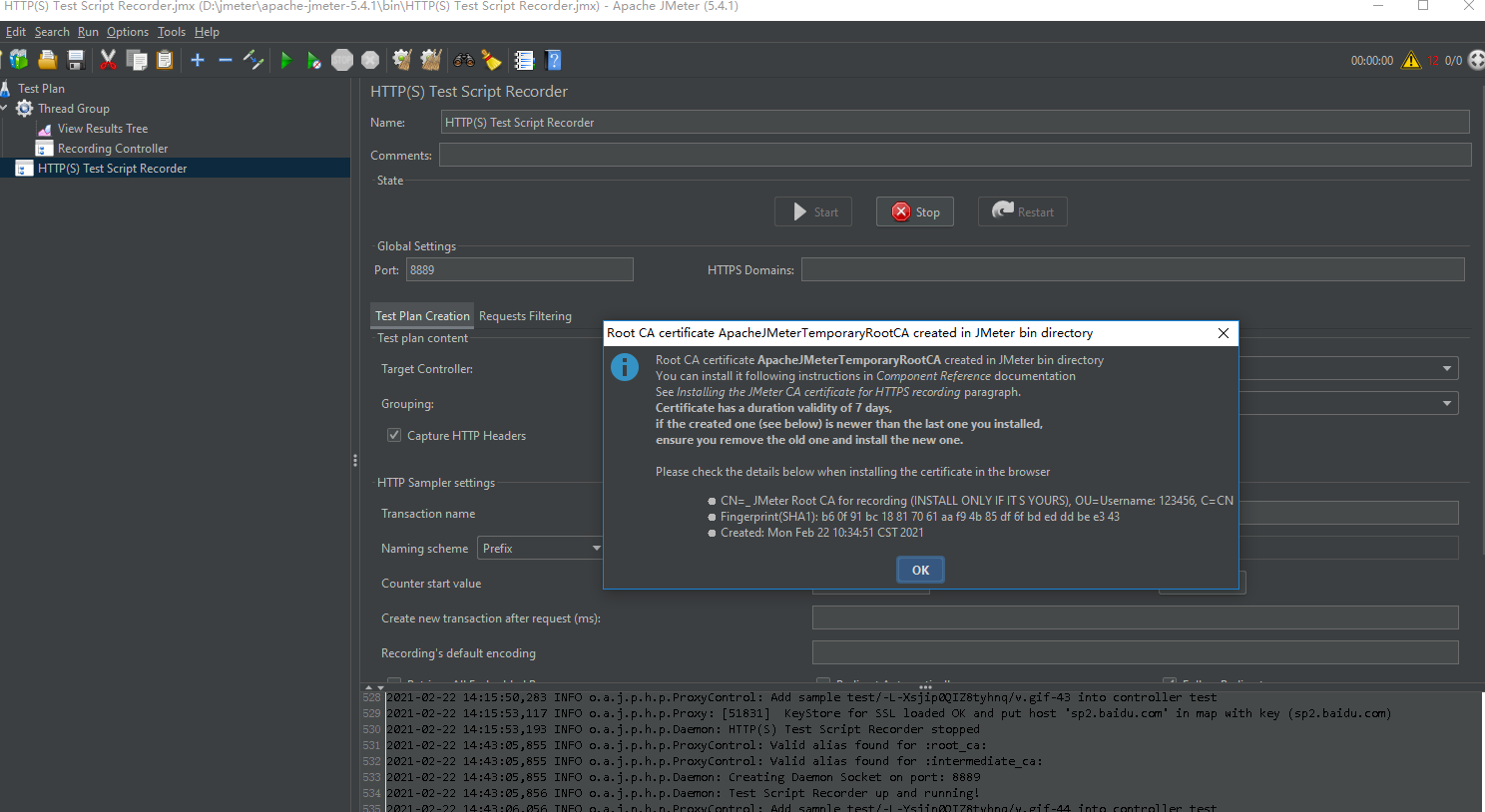
Task: Click log line 'Test Script Recorder up and running!'
Action: (683, 793)
